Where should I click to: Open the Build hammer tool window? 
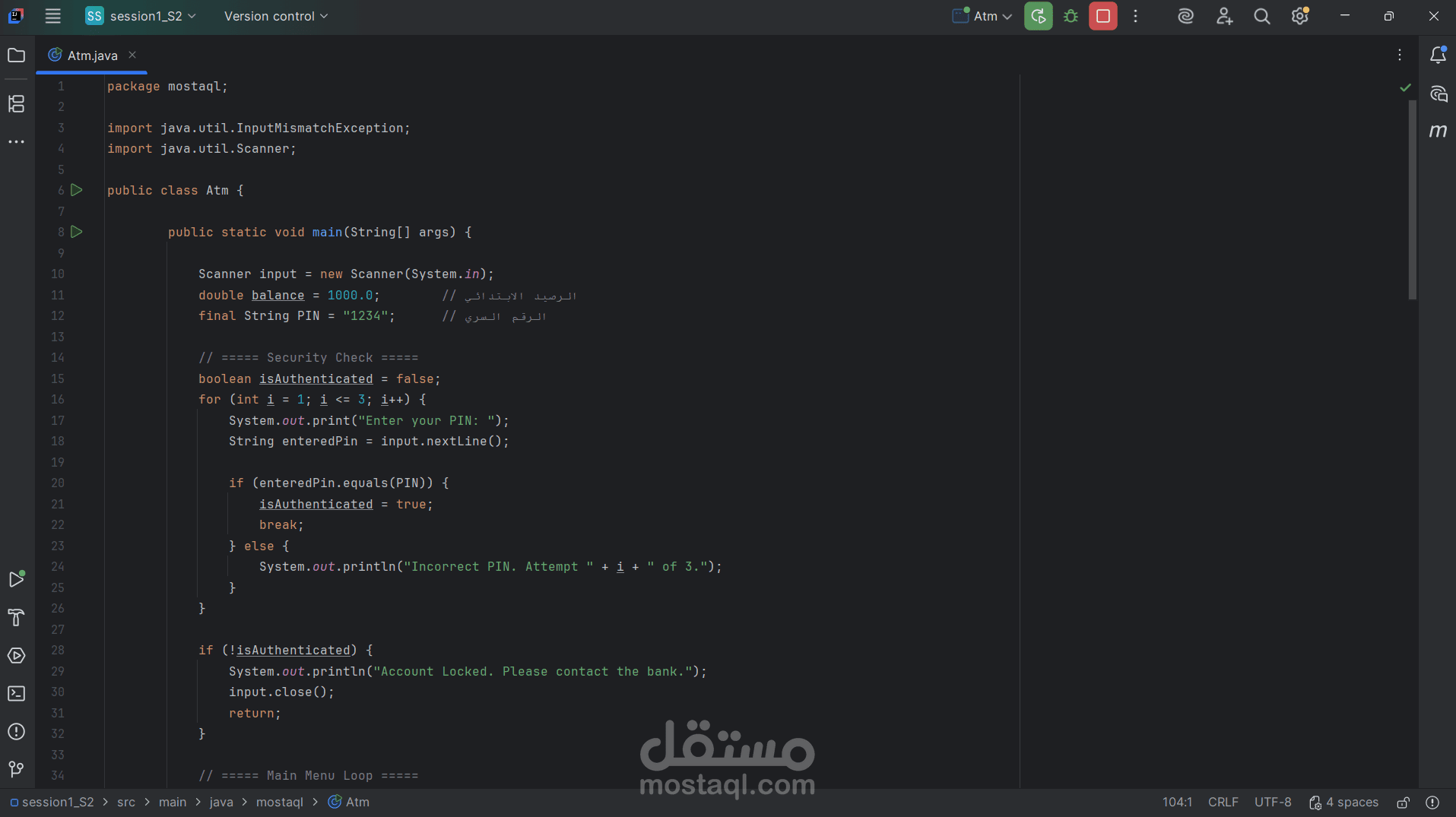pos(16,617)
